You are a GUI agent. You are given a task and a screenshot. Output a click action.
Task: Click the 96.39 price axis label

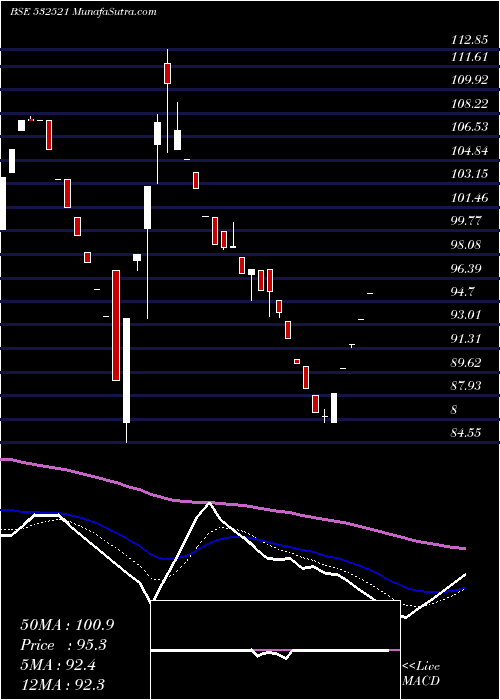467,268
